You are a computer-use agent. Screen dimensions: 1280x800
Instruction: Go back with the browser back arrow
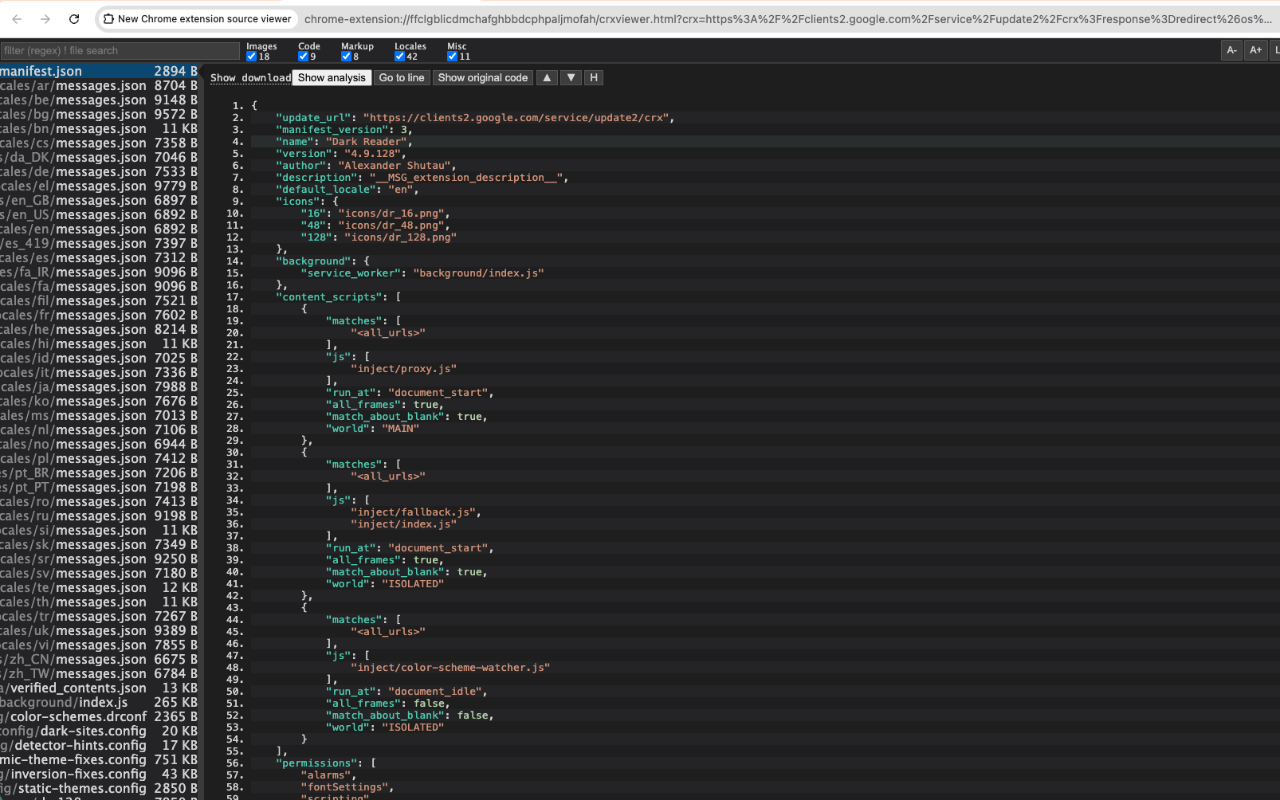(17, 19)
